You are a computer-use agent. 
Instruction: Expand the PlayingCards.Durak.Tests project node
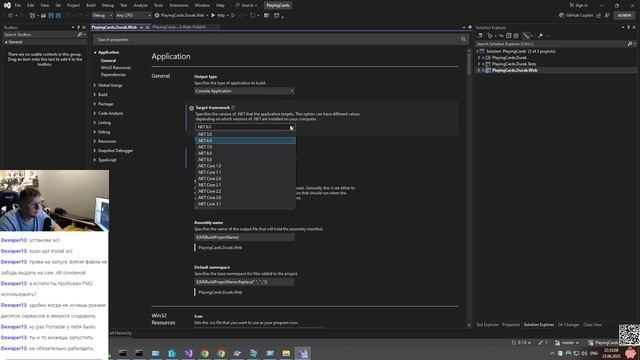click(x=479, y=64)
